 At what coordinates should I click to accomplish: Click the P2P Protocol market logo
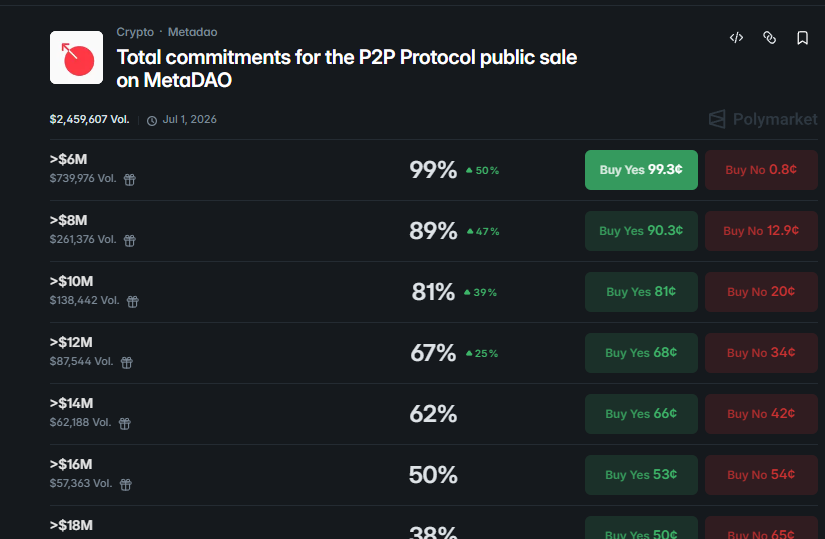pyautogui.click(x=77, y=58)
